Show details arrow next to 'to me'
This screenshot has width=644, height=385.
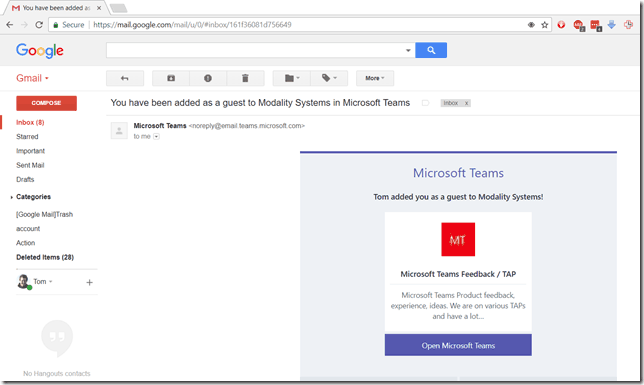pos(156,137)
